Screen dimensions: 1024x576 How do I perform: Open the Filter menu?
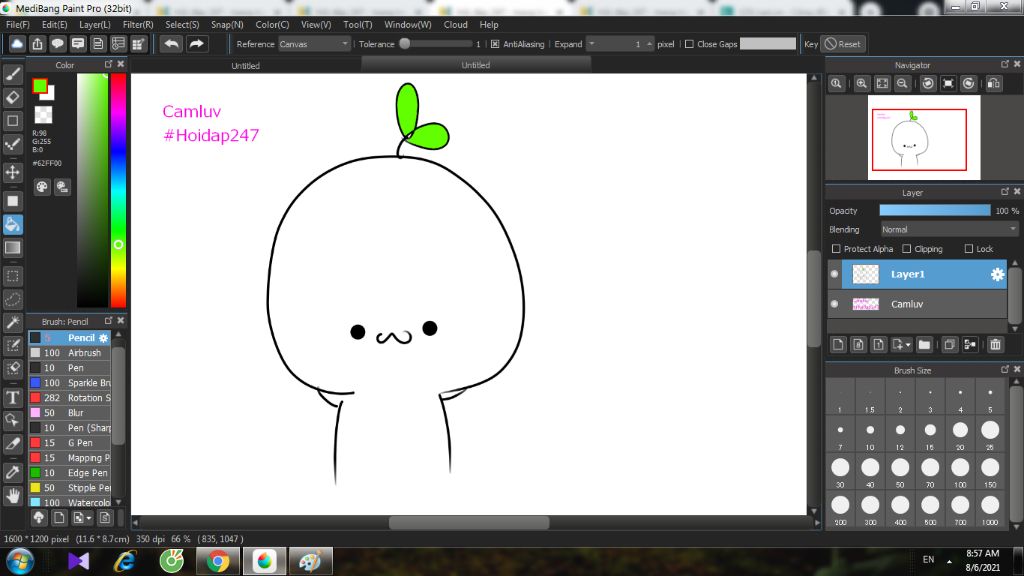[138, 24]
